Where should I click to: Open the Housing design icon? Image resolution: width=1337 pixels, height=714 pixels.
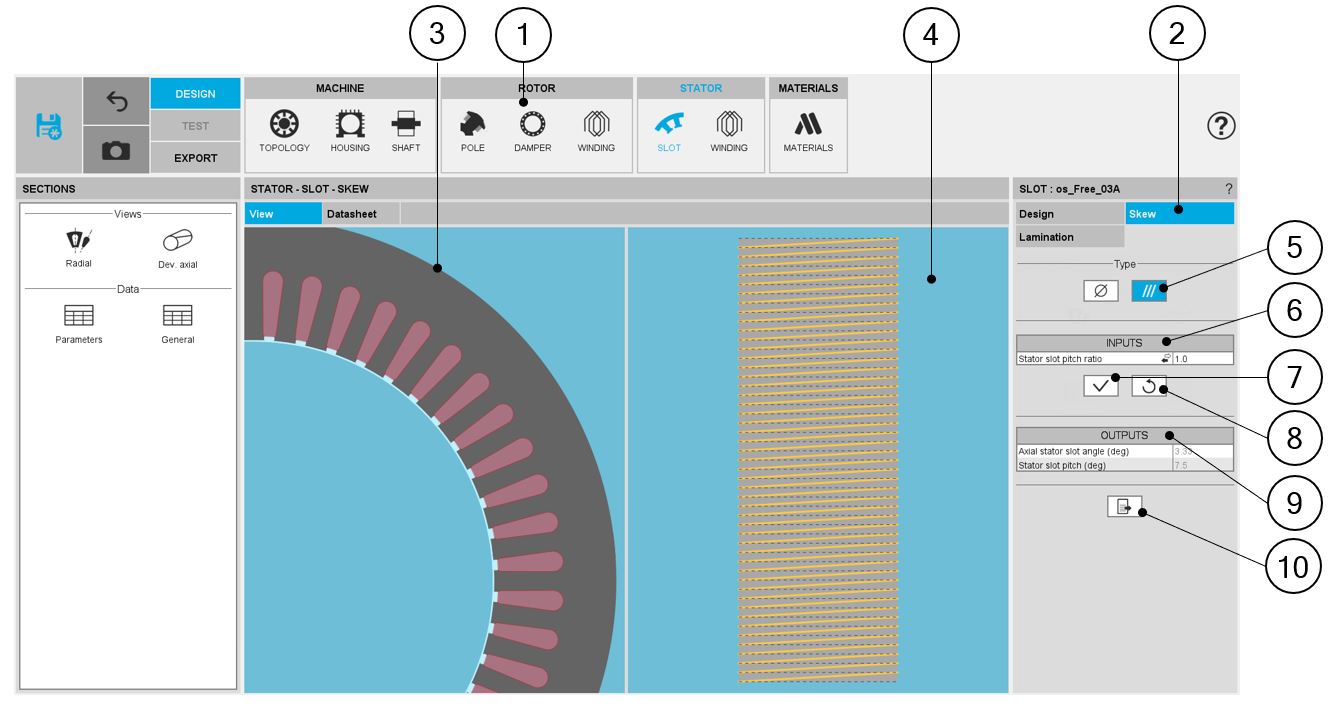[350, 130]
